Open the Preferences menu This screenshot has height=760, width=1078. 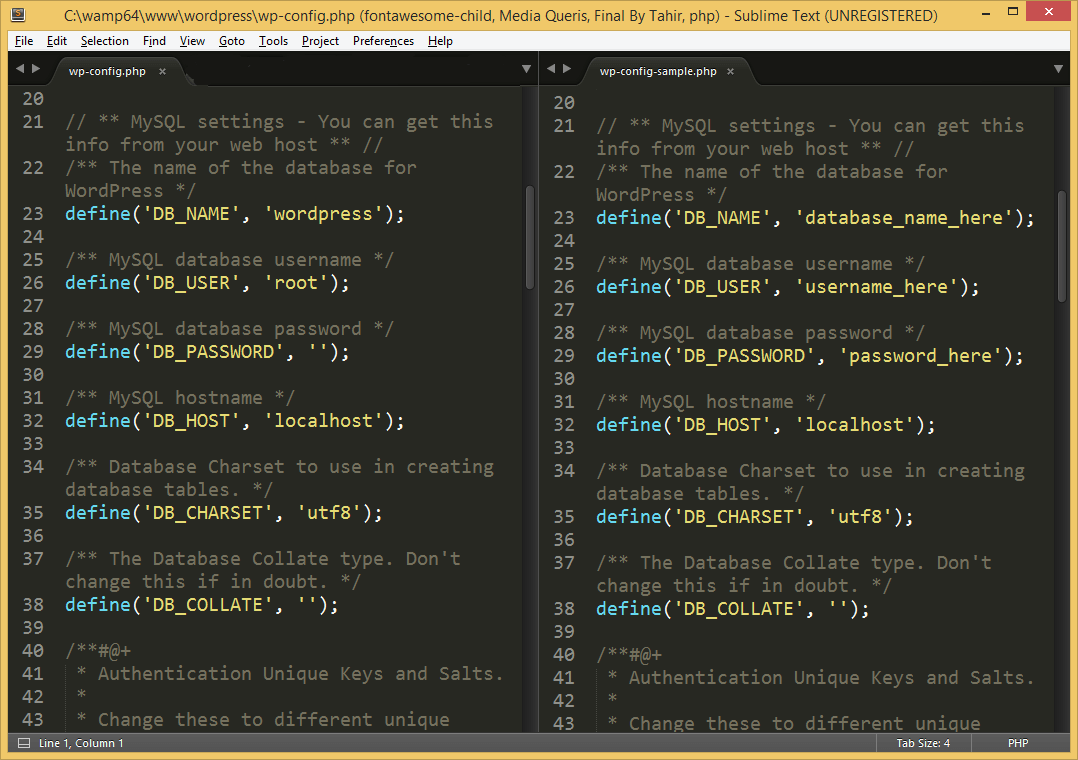[x=383, y=41]
